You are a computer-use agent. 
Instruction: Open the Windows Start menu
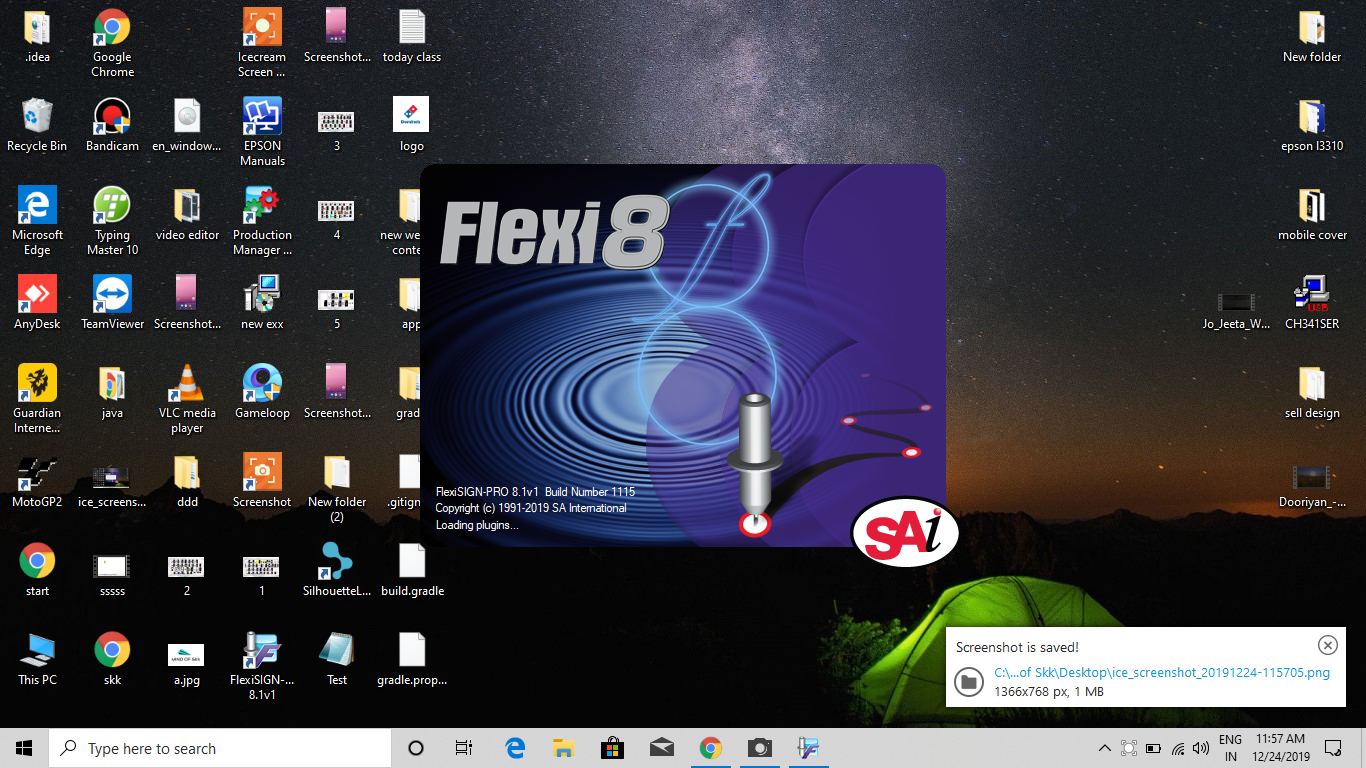24,748
